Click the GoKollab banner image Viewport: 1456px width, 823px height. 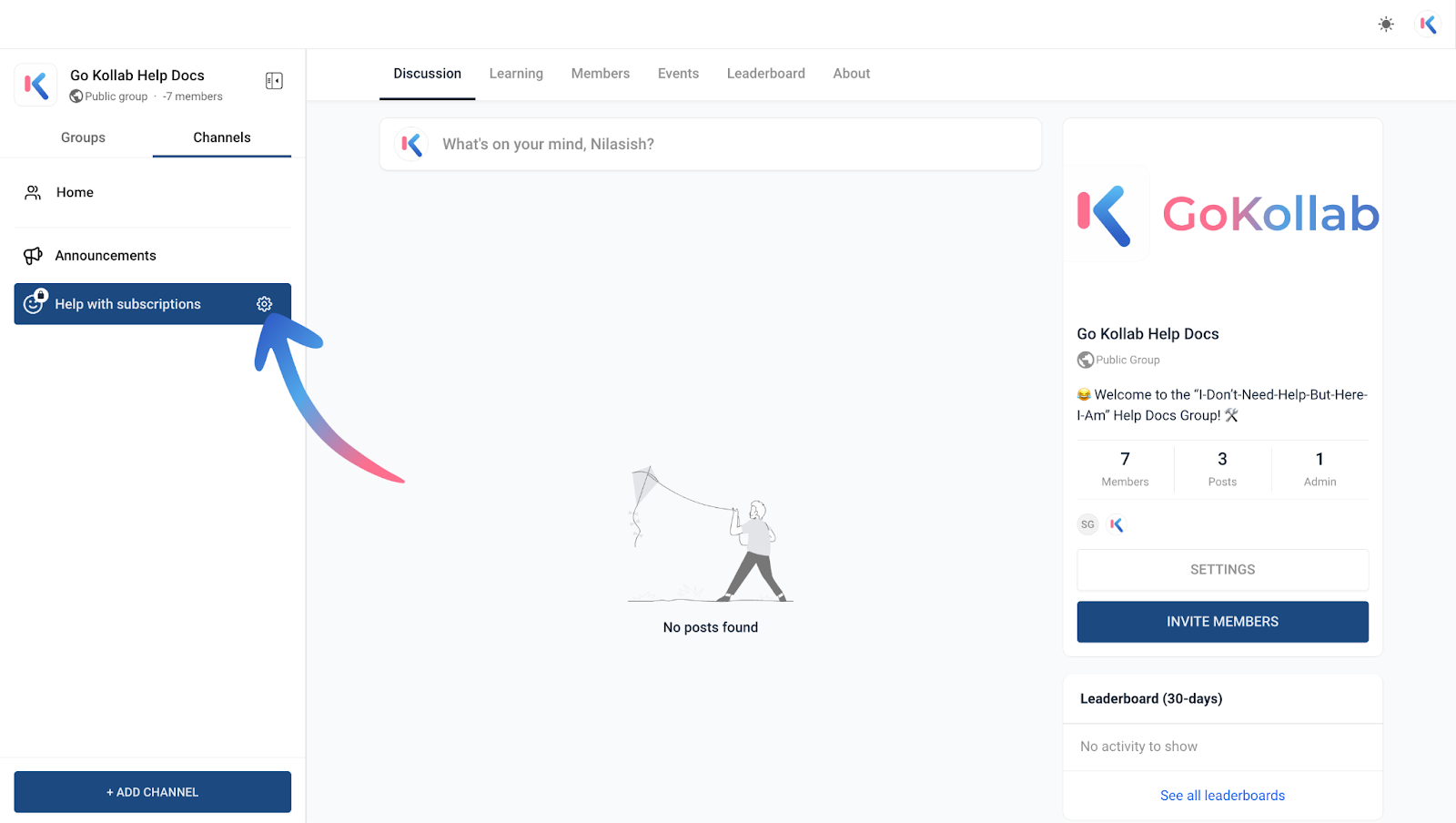pyautogui.click(x=1223, y=214)
